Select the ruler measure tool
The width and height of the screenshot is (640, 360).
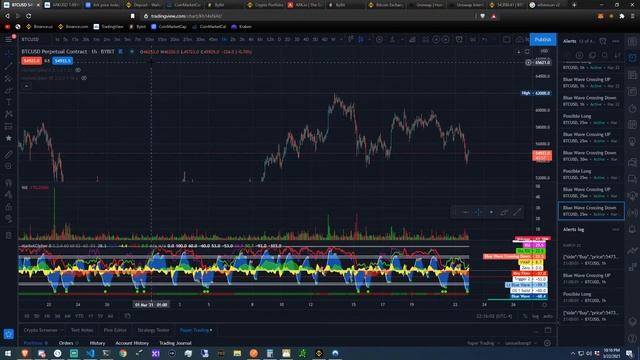point(9,154)
